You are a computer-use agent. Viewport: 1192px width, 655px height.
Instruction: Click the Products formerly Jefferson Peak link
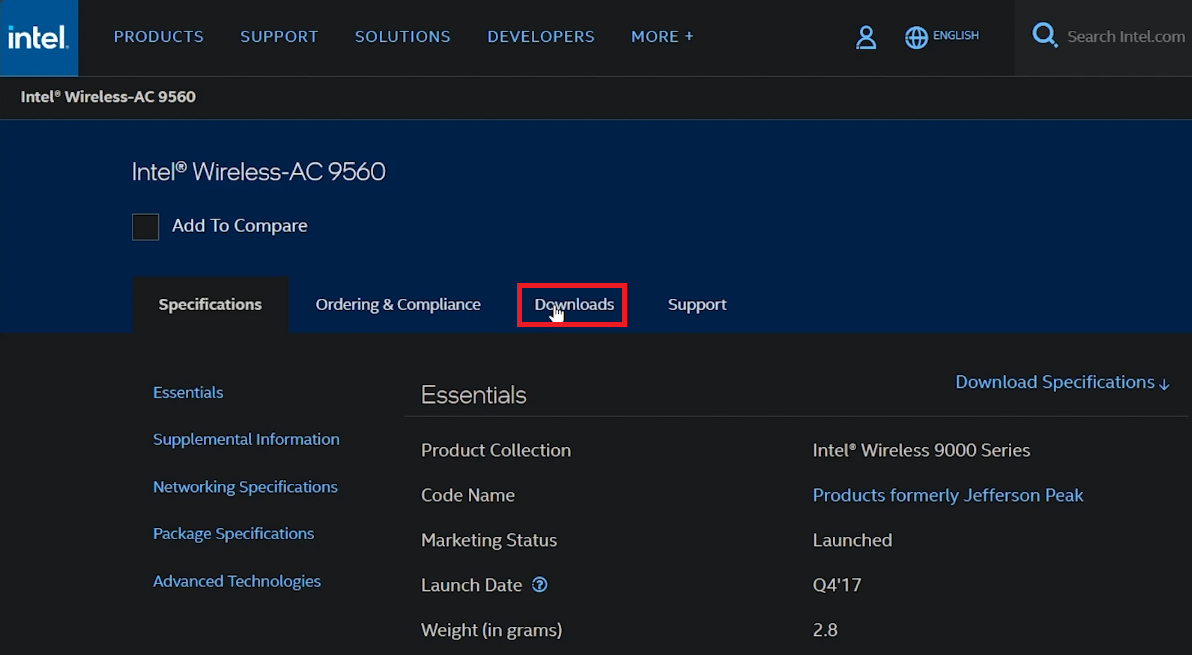[947, 495]
